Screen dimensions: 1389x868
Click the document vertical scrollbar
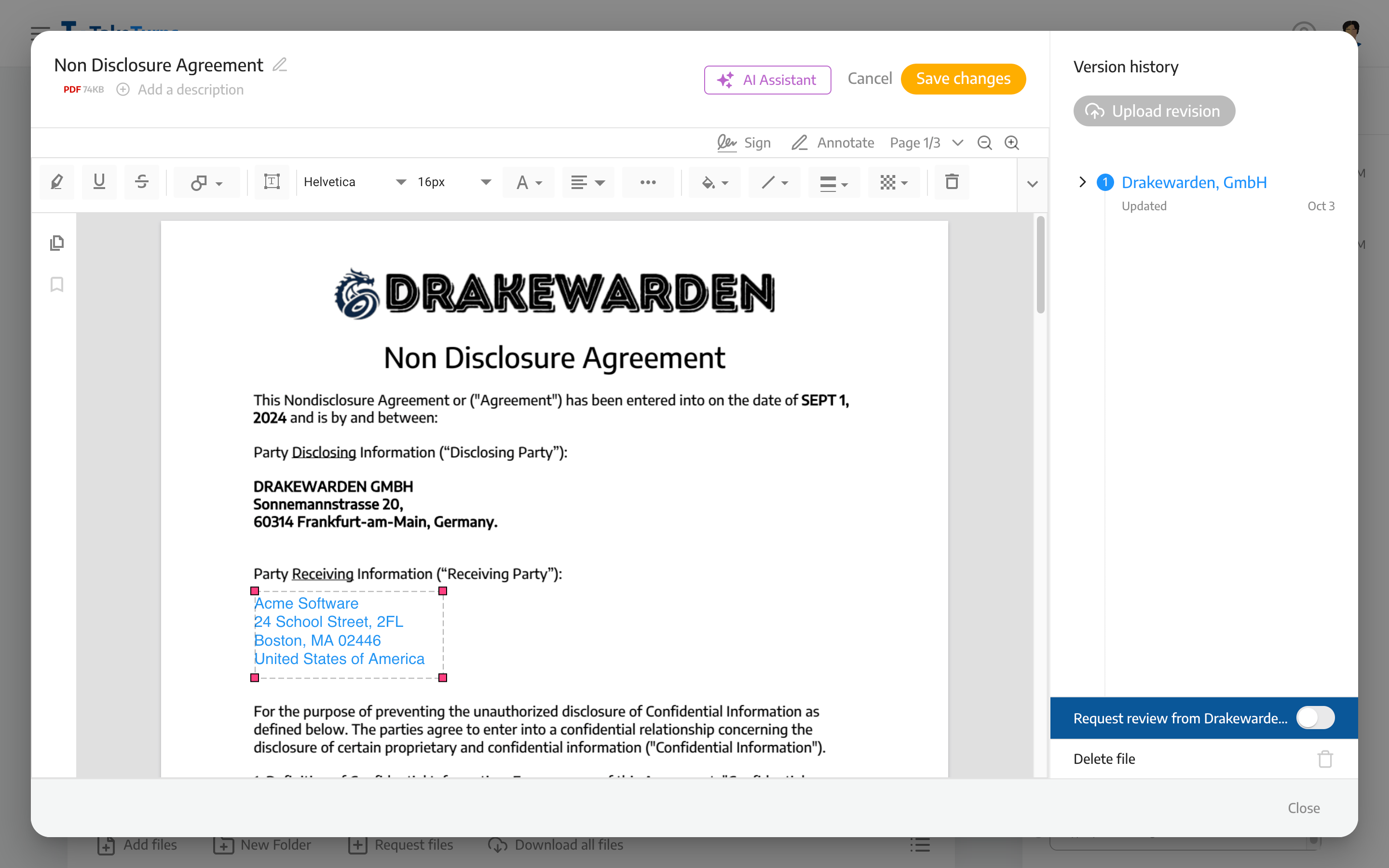(x=1041, y=265)
